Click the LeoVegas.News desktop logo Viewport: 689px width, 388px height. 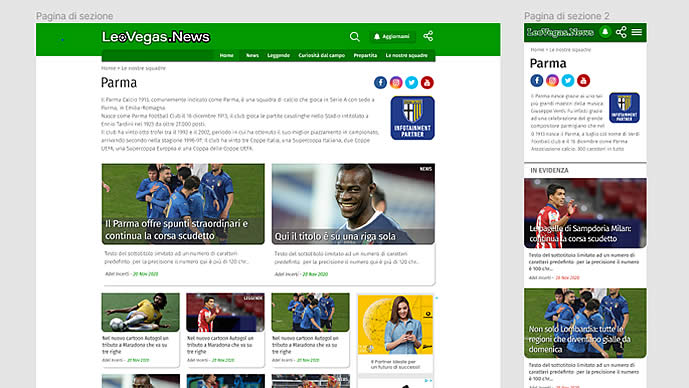(x=156, y=37)
